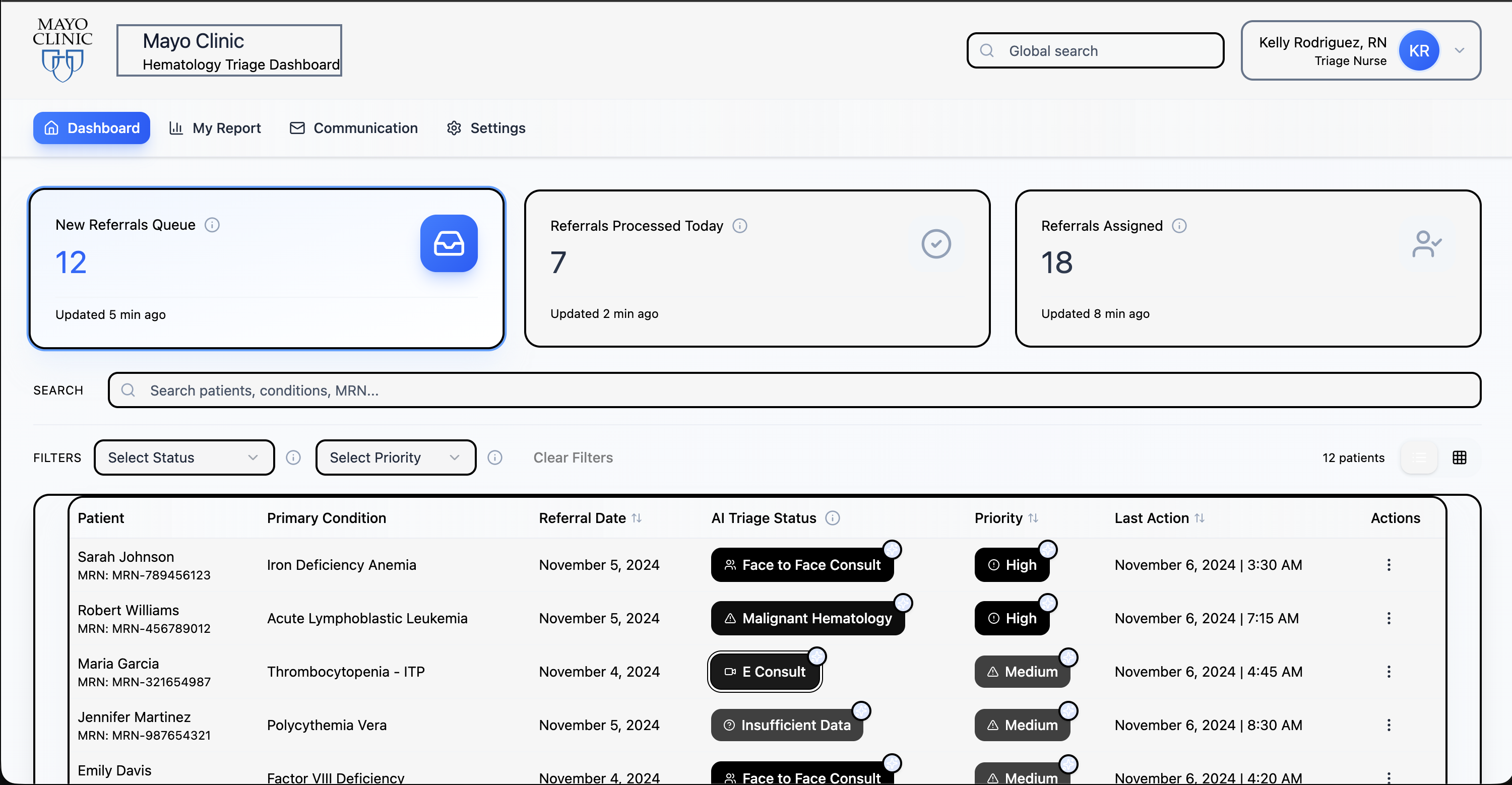Click info icon beside Referrals Processed Today
Screen dimensions: 1512x785
point(739,226)
